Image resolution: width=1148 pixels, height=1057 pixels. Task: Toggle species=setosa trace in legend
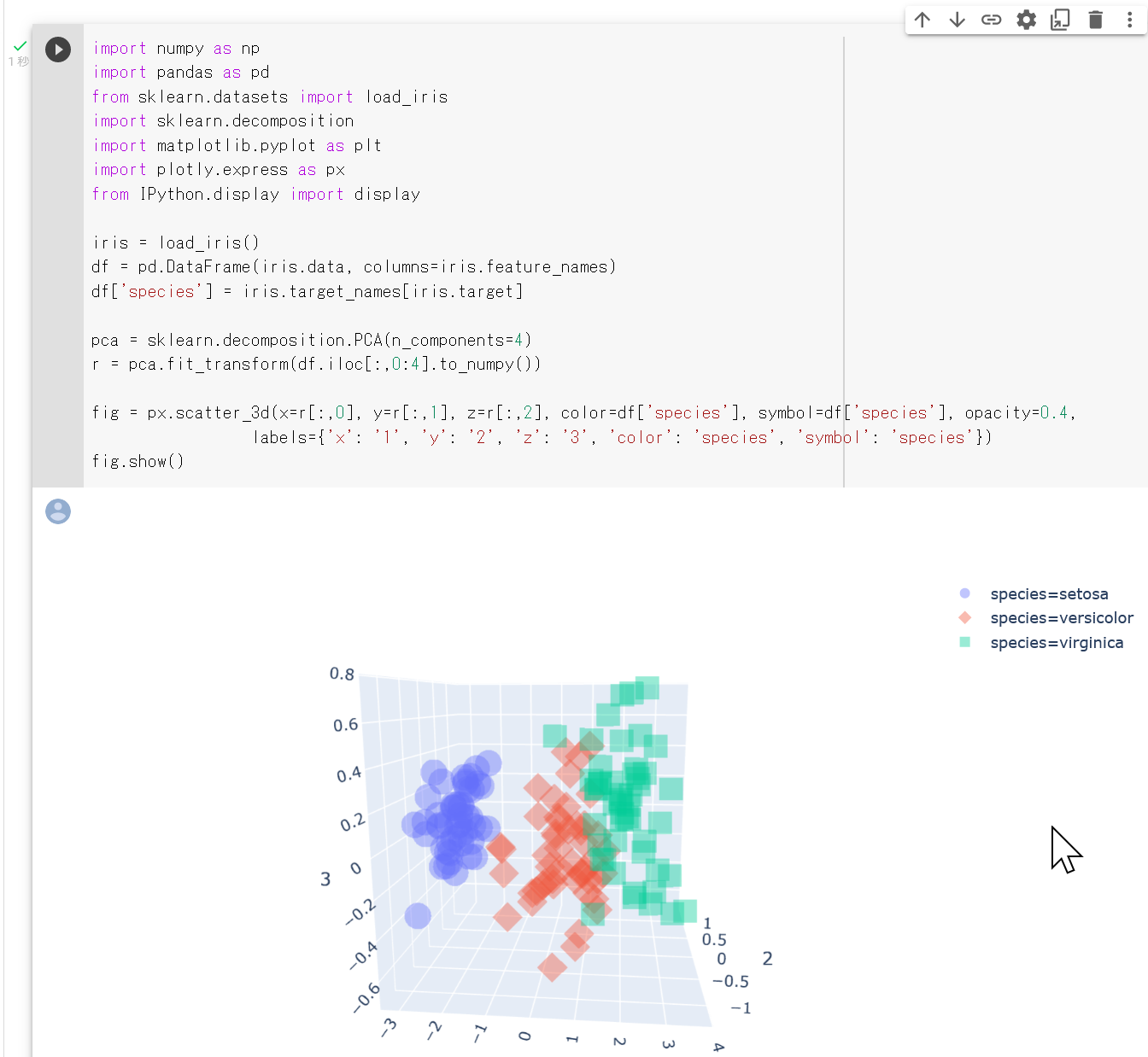tap(1048, 594)
